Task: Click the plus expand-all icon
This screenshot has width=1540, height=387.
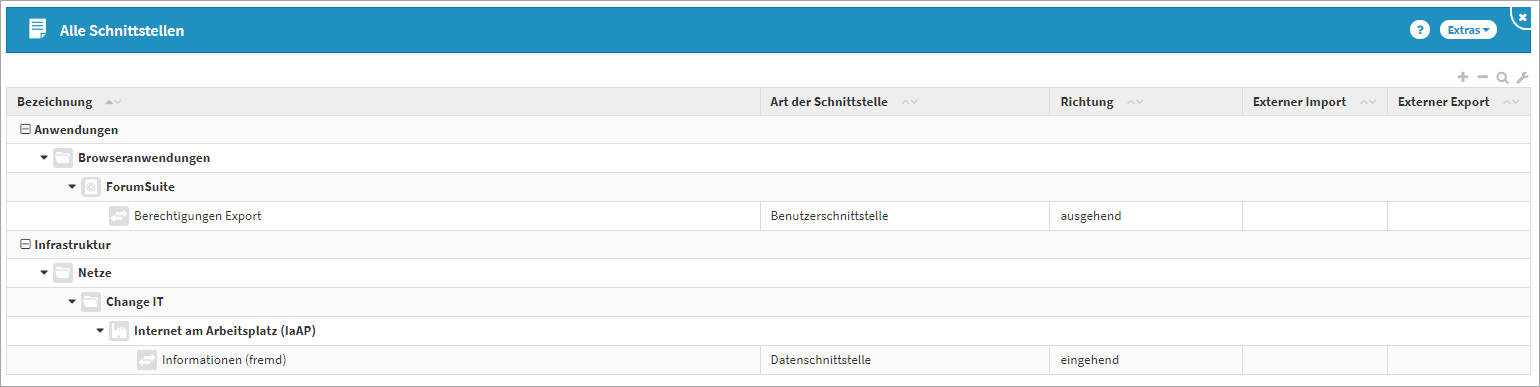Action: [x=1463, y=77]
